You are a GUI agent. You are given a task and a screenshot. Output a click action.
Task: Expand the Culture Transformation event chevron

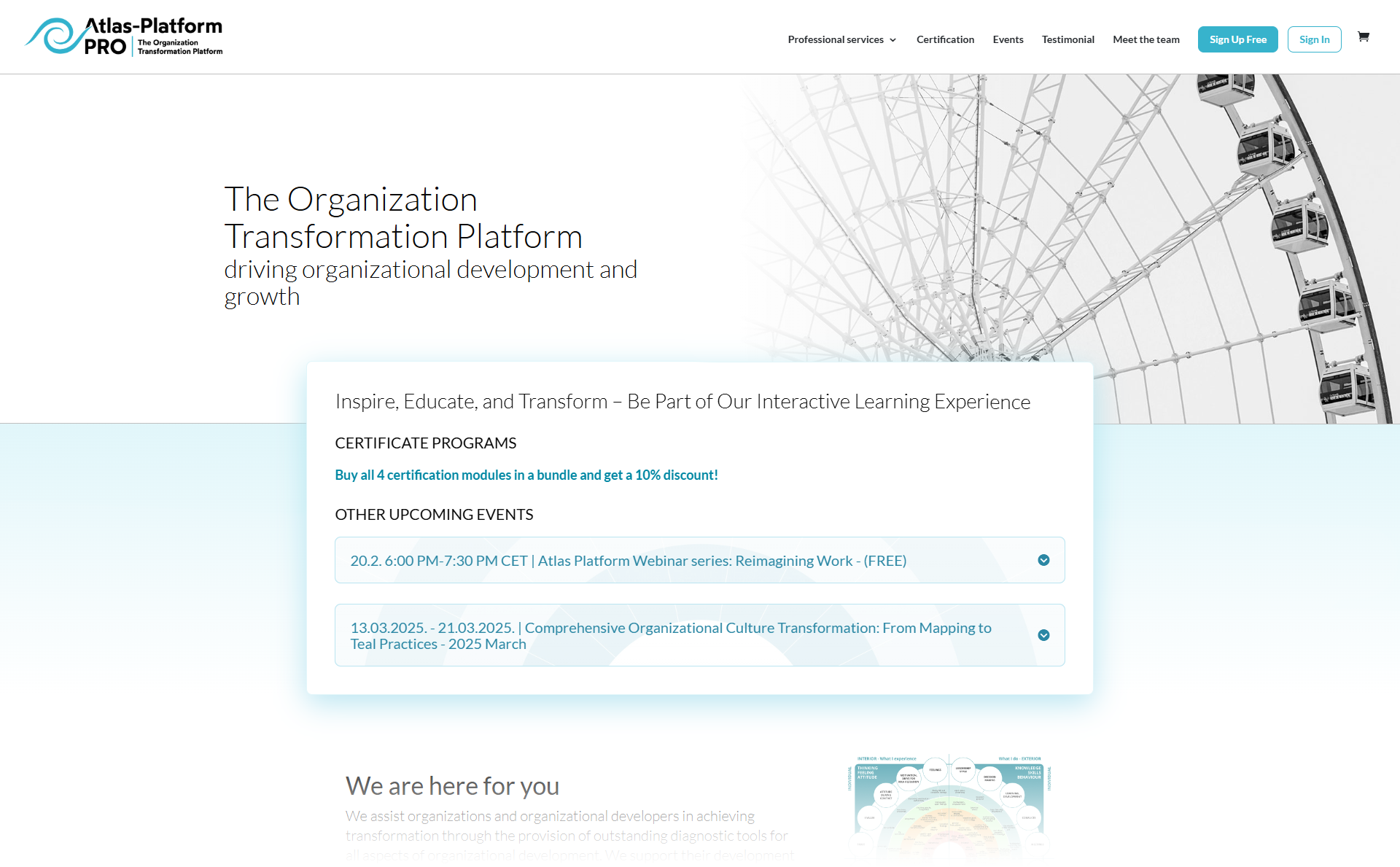(1043, 635)
